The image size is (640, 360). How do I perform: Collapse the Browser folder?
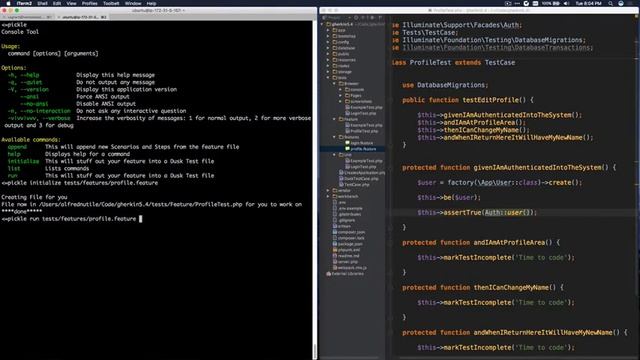pyautogui.click(x=334, y=83)
